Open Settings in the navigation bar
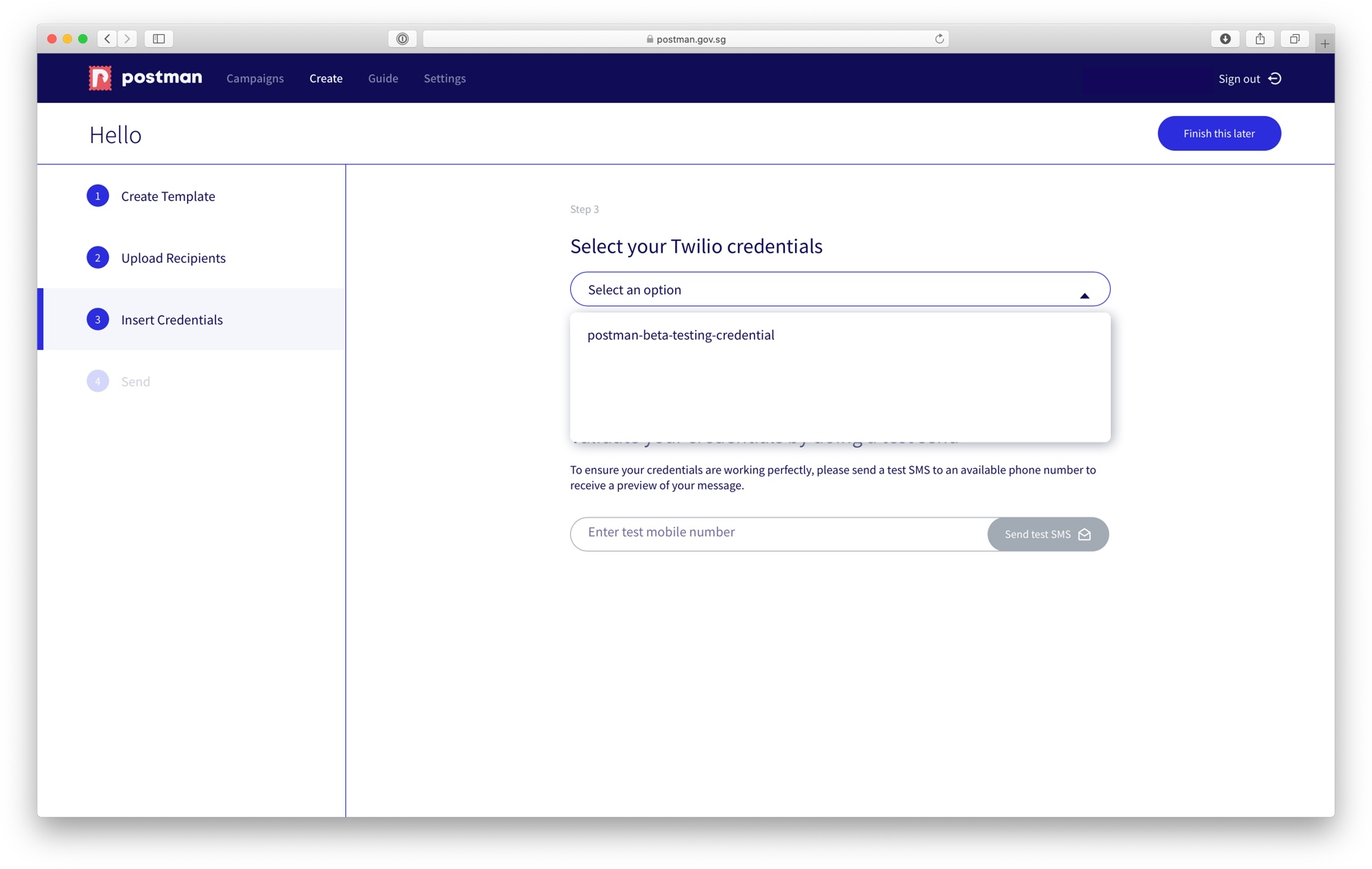 click(445, 78)
